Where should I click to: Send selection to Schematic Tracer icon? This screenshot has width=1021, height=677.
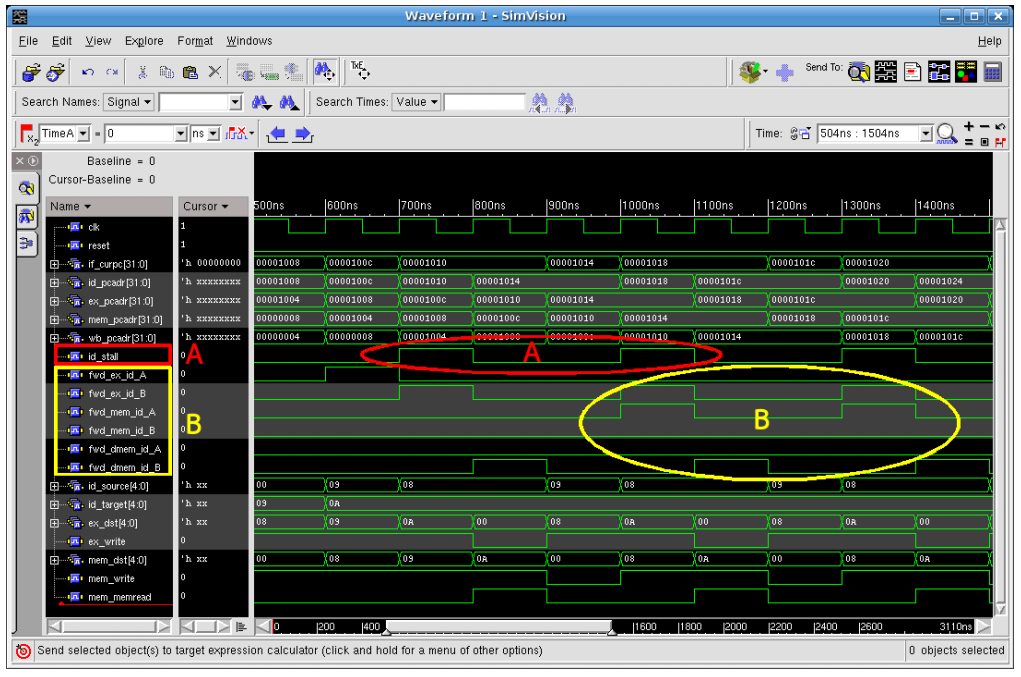[x=940, y=72]
